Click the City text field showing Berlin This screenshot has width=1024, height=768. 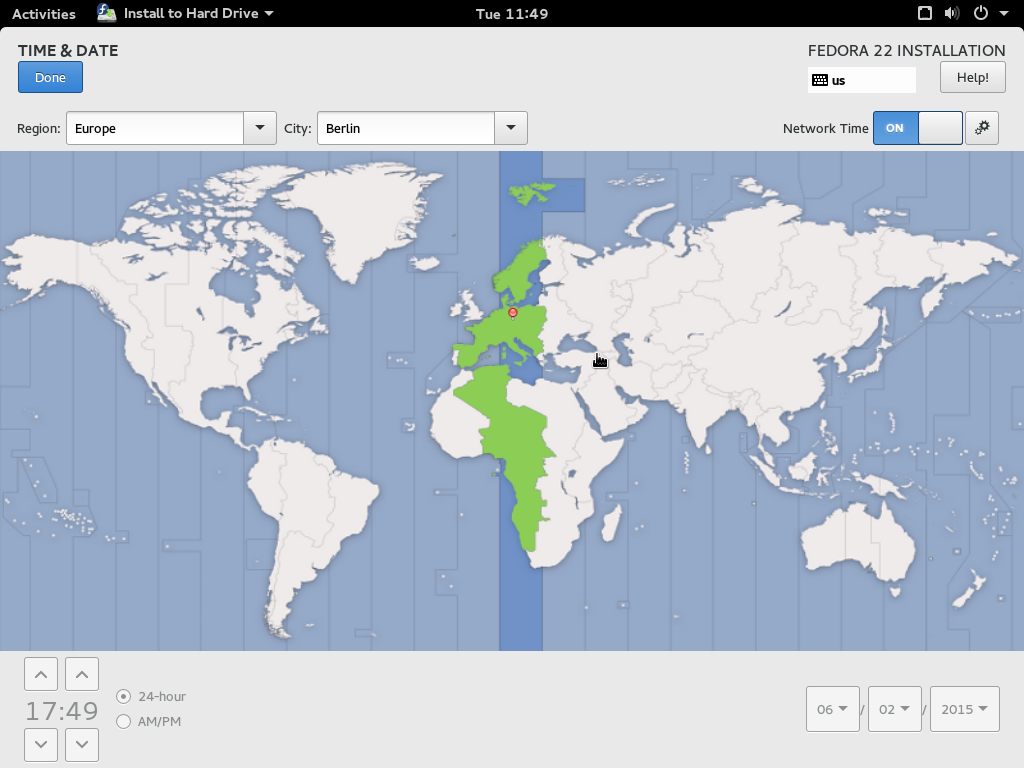[x=405, y=128]
